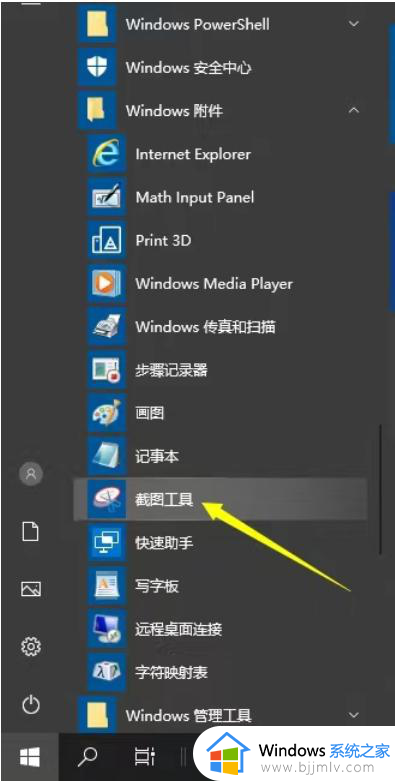Open taskbar search magnifier
395x781 pixels.
click(x=88, y=757)
